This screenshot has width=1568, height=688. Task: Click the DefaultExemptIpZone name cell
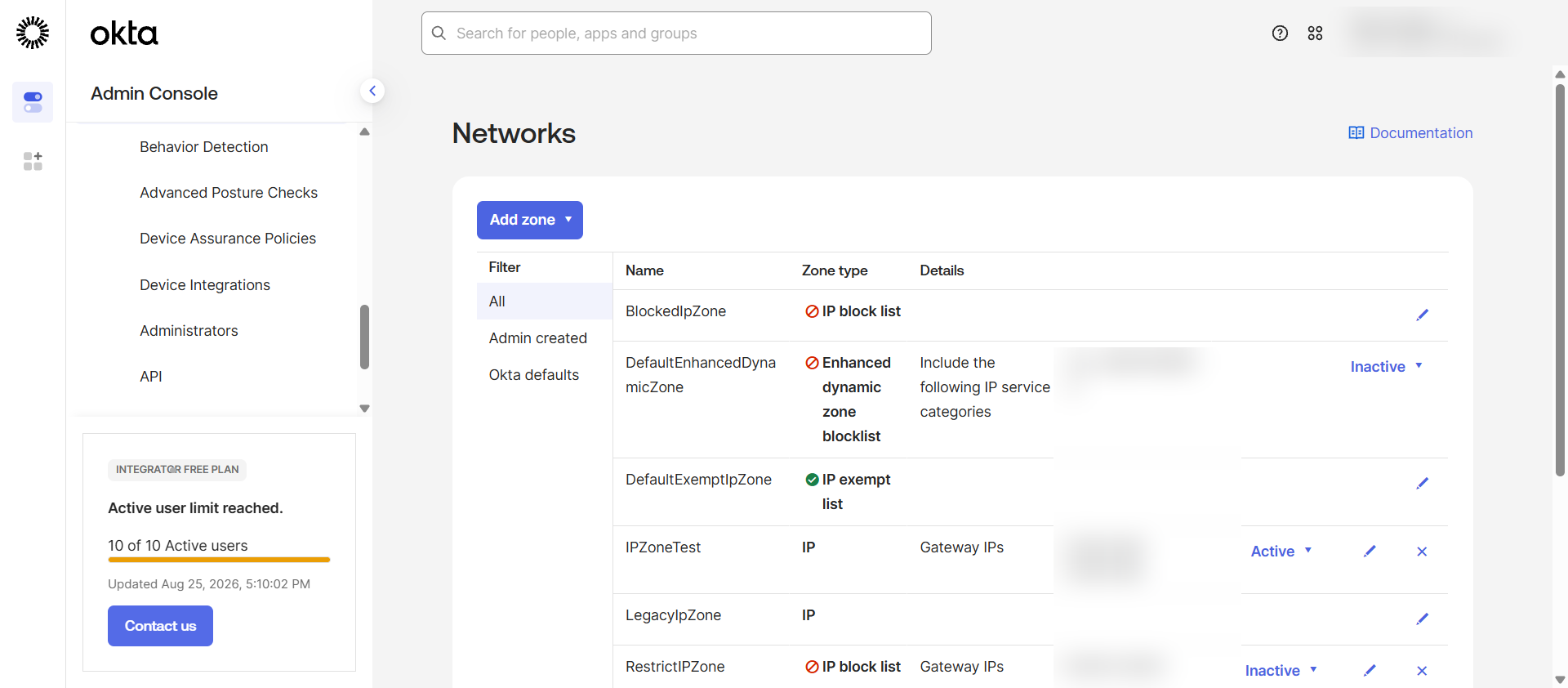click(698, 480)
